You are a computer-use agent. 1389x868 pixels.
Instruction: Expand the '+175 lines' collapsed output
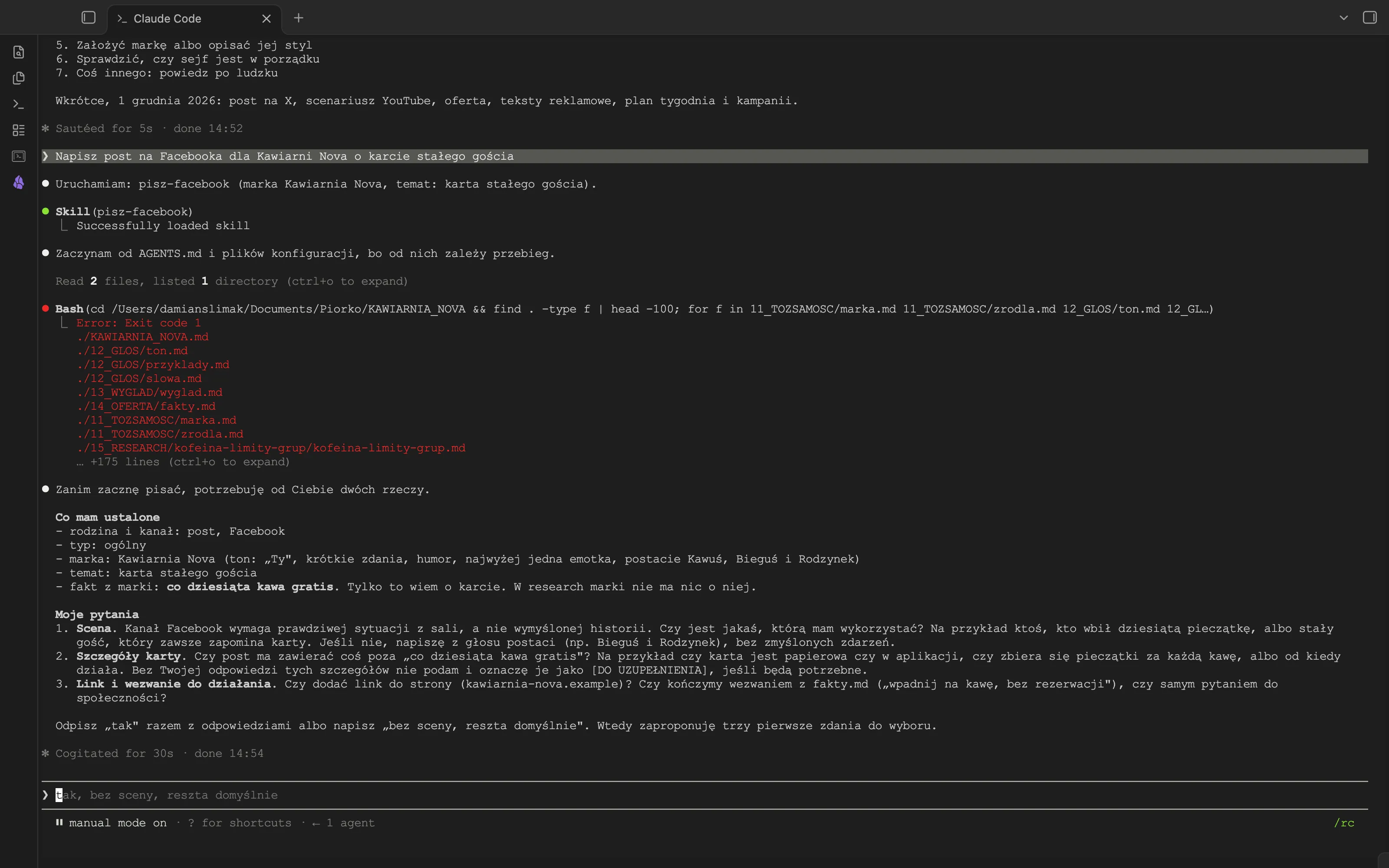[184, 462]
